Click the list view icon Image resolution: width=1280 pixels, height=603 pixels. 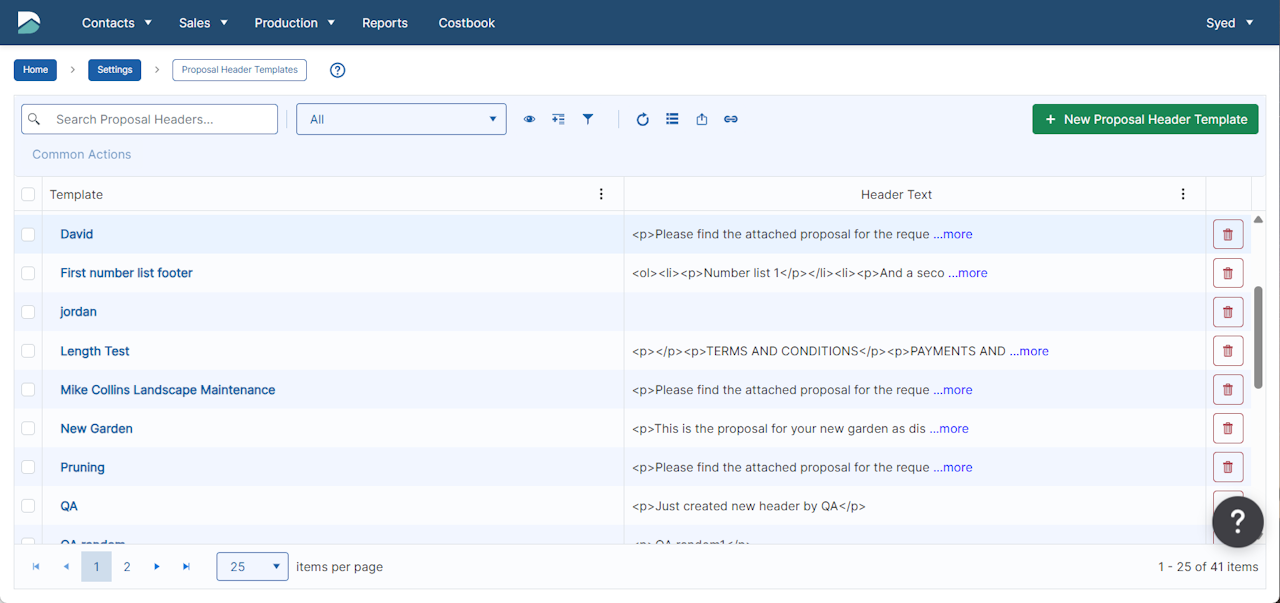coord(672,119)
